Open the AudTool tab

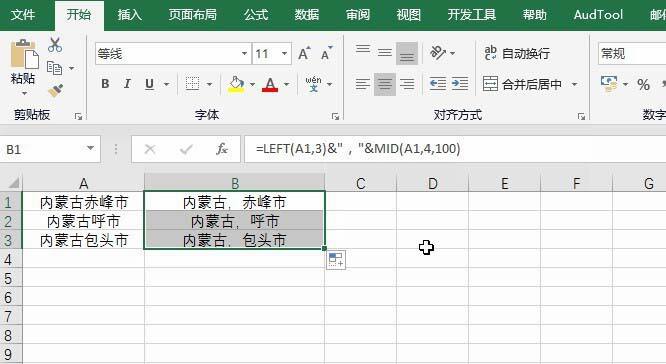point(598,15)
